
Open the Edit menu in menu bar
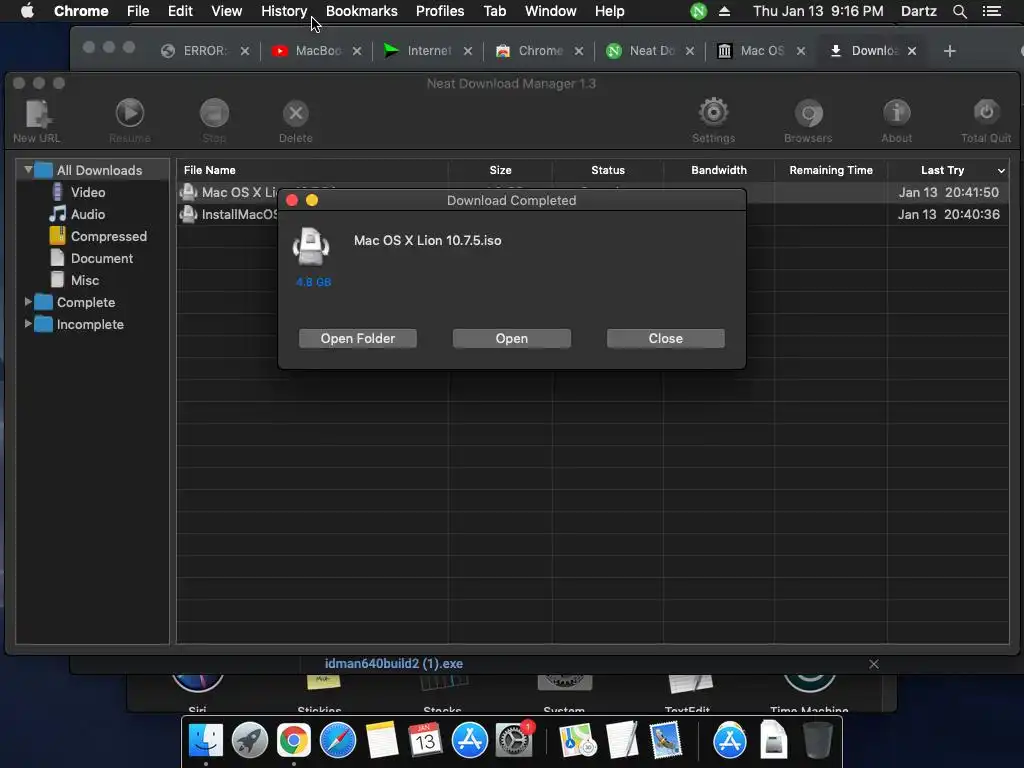tap(180, 11)
